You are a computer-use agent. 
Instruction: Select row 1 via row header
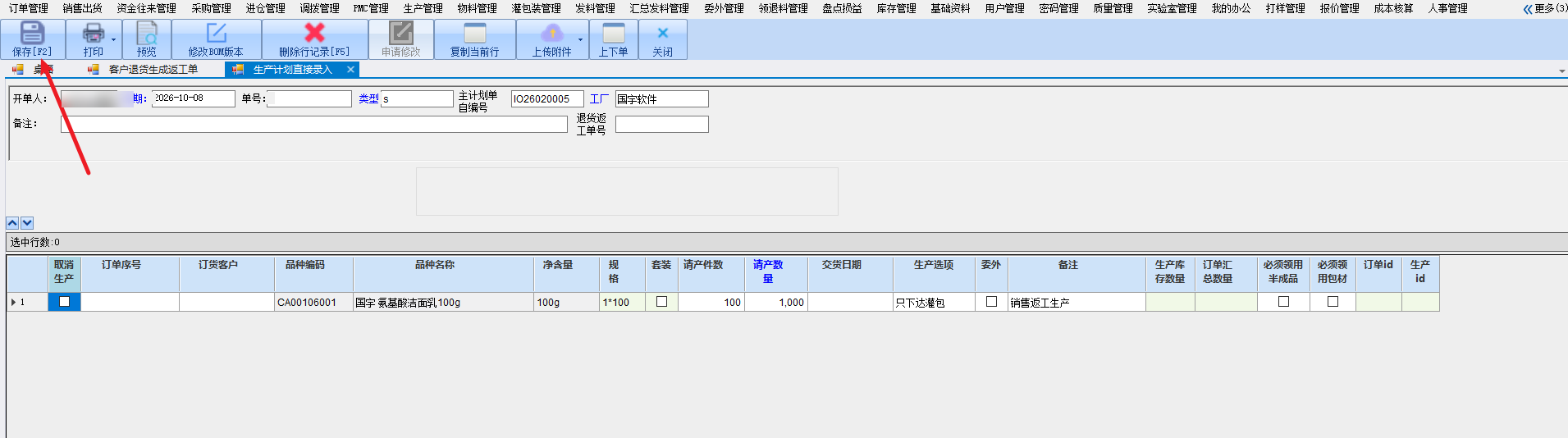click(x=28, y=302)
